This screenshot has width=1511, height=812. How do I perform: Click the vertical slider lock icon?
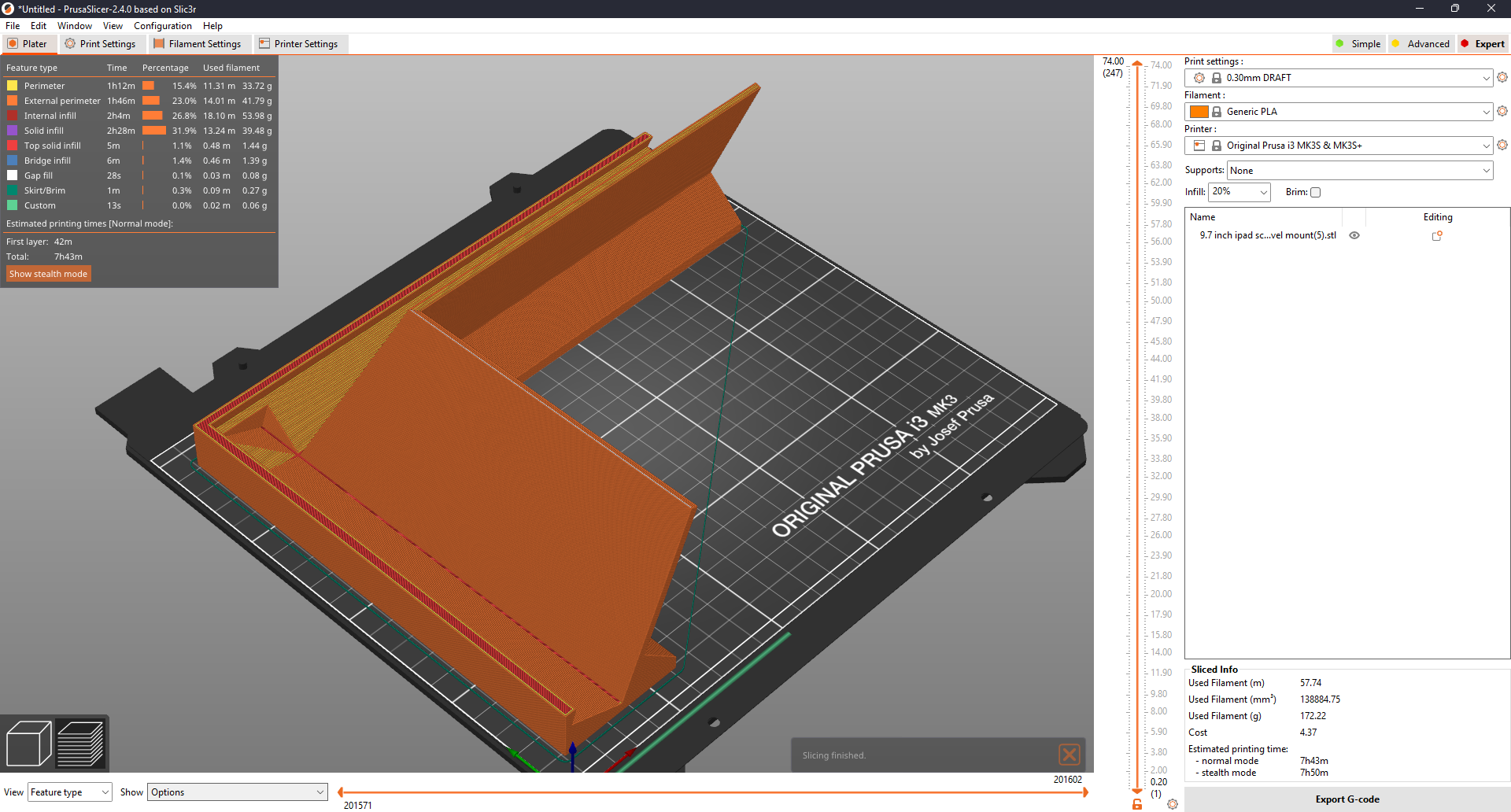coord(1137,804)
